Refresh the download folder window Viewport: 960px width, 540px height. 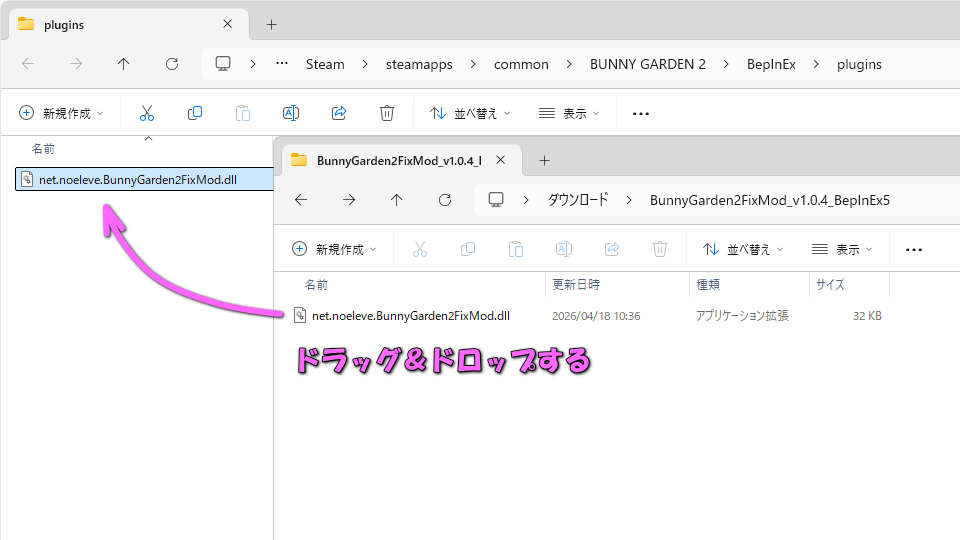444,200
